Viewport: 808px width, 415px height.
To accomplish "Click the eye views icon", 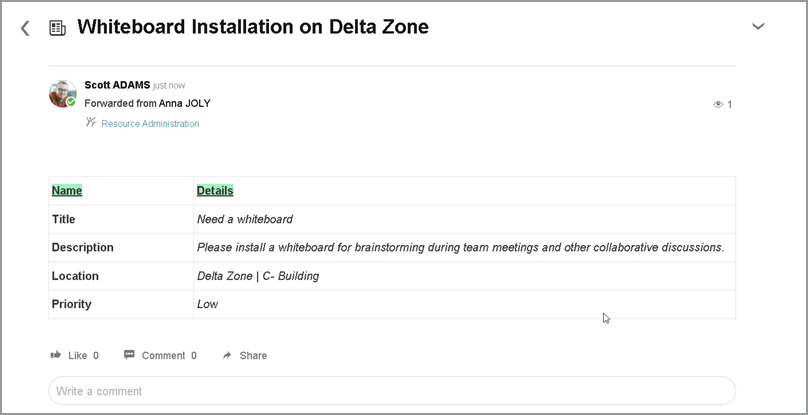I will click(x=717, y=104).
